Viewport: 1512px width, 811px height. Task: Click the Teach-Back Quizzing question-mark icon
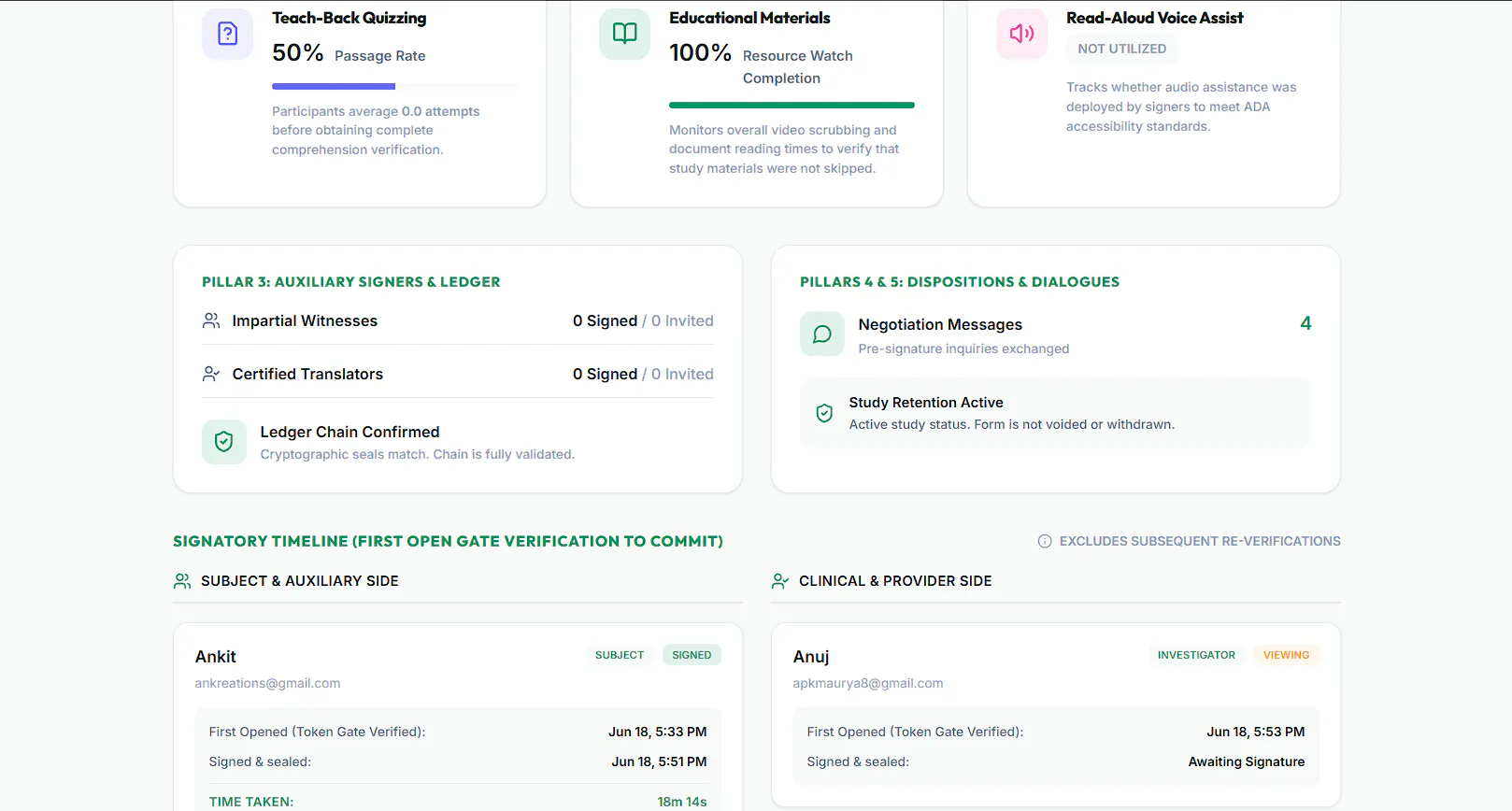[227, 34]
